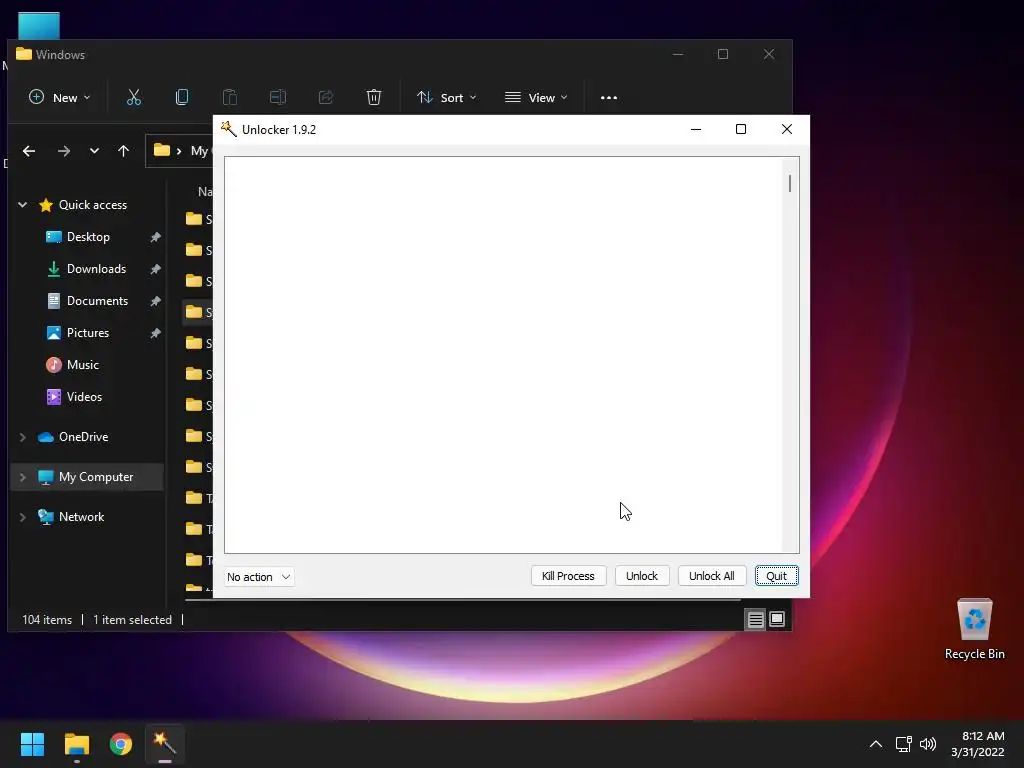Click the Paste clipboard icon in Explorer toolbar
The image size is (1024, 768).
point(230,97)
